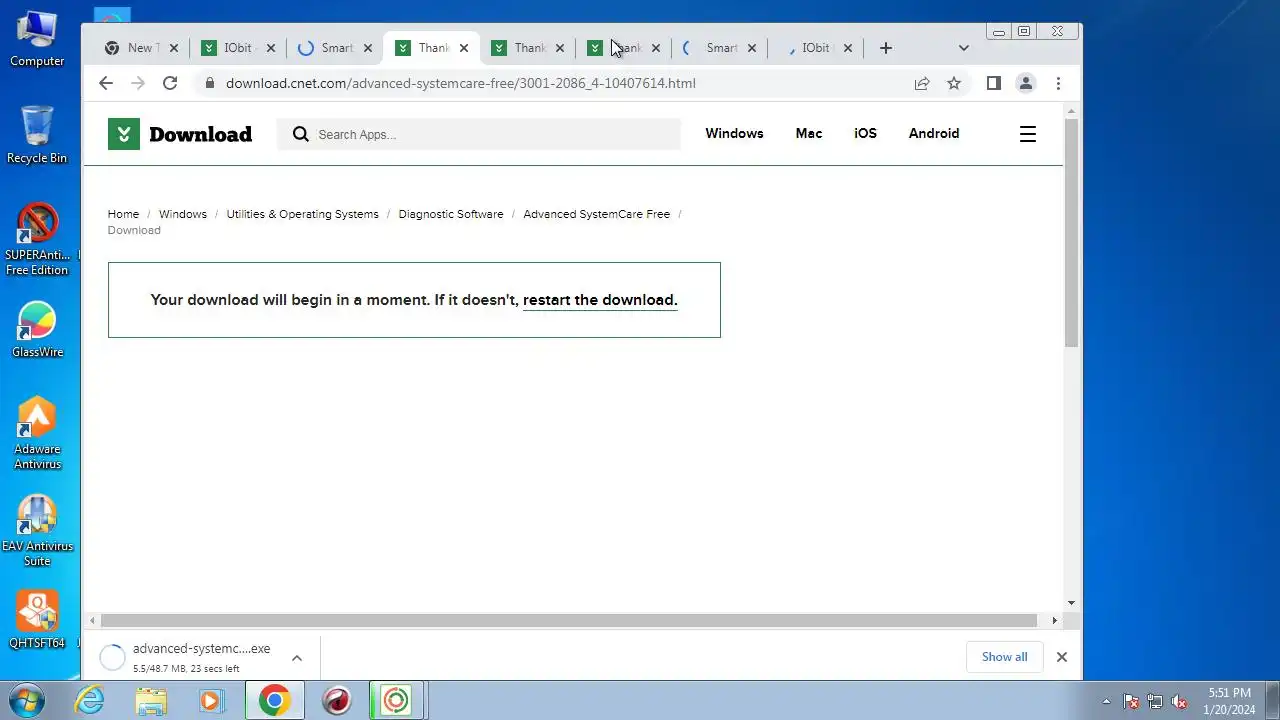The image size is (1280, 720).
Task: Click the taskbar clock showing 5:51 PM
Action: [1229, 701]
